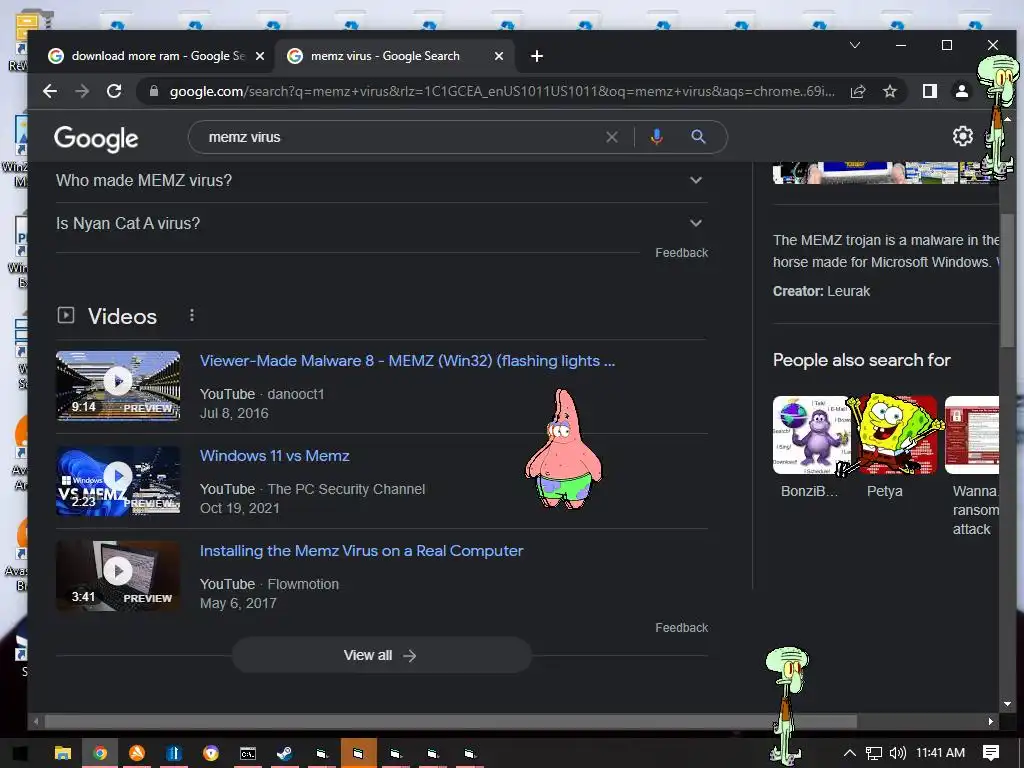Screen dimensions: 1024x768
Task: Reload the Google search page
Action: tap(114, 91)
